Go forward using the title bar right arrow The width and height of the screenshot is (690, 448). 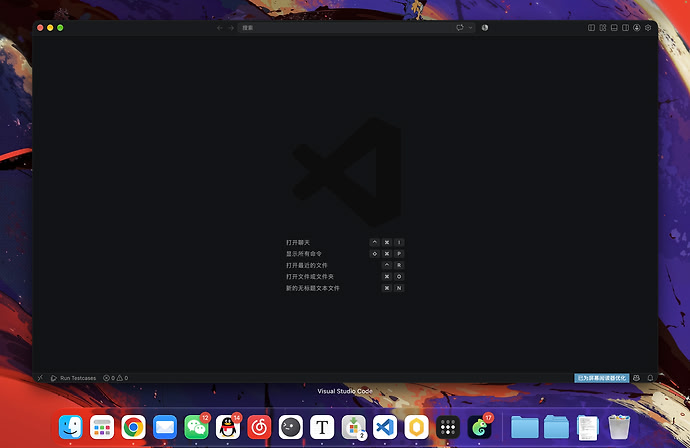[231, 28]
